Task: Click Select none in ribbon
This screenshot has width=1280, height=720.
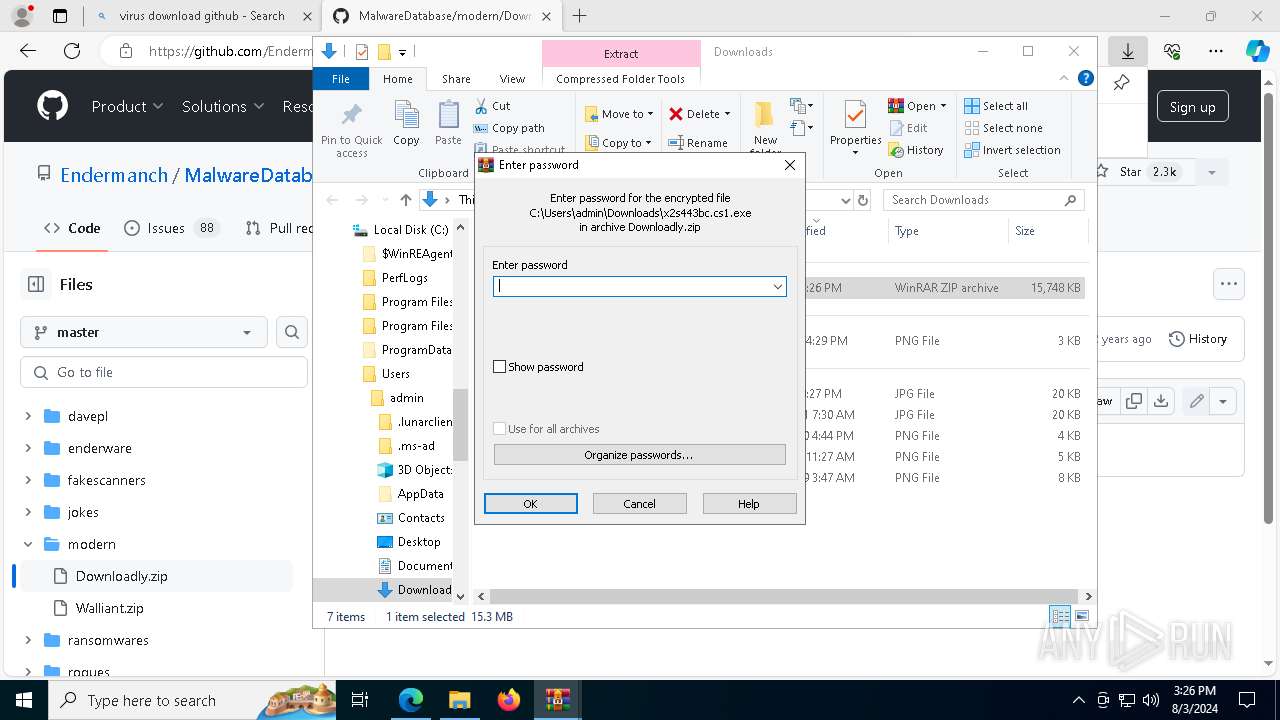Action: click(x=1003, y=128)
